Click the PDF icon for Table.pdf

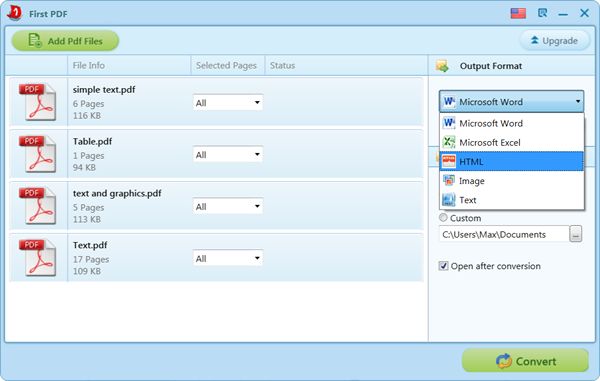tap(37, 154)
